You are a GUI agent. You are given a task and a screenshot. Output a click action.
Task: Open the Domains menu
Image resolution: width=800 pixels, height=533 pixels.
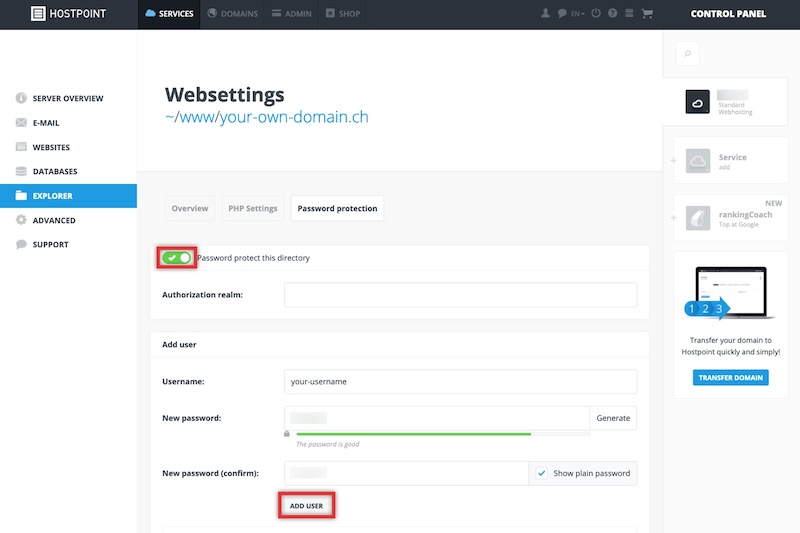click(233, 14)
